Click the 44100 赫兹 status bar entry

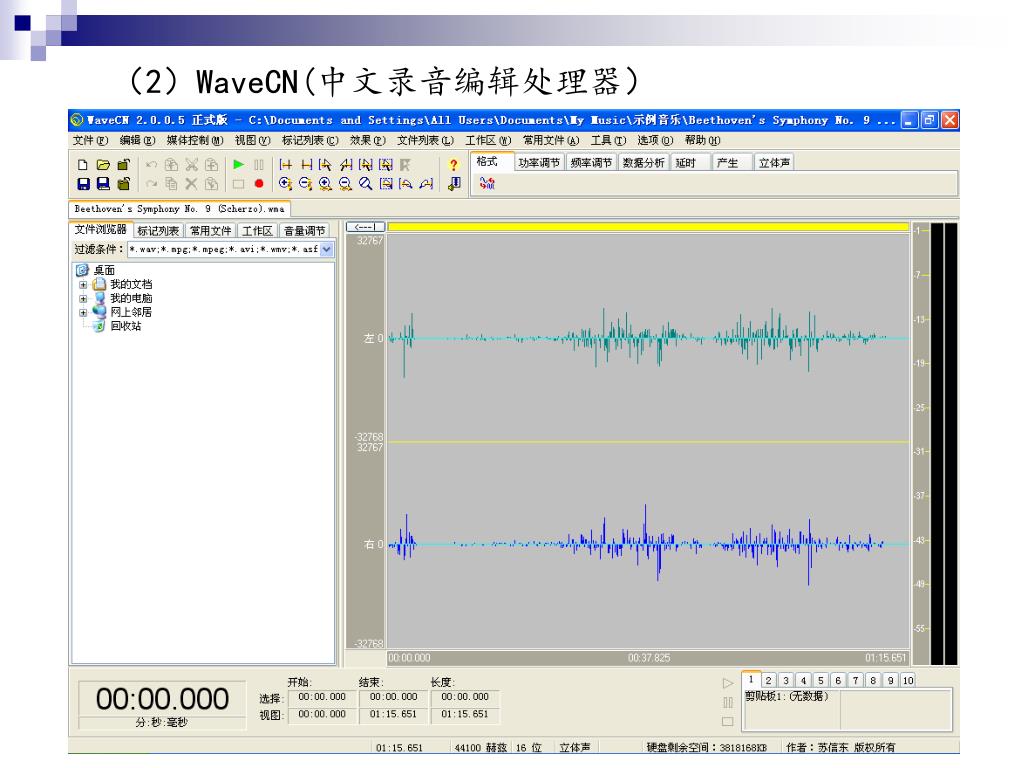click(481, 748)
